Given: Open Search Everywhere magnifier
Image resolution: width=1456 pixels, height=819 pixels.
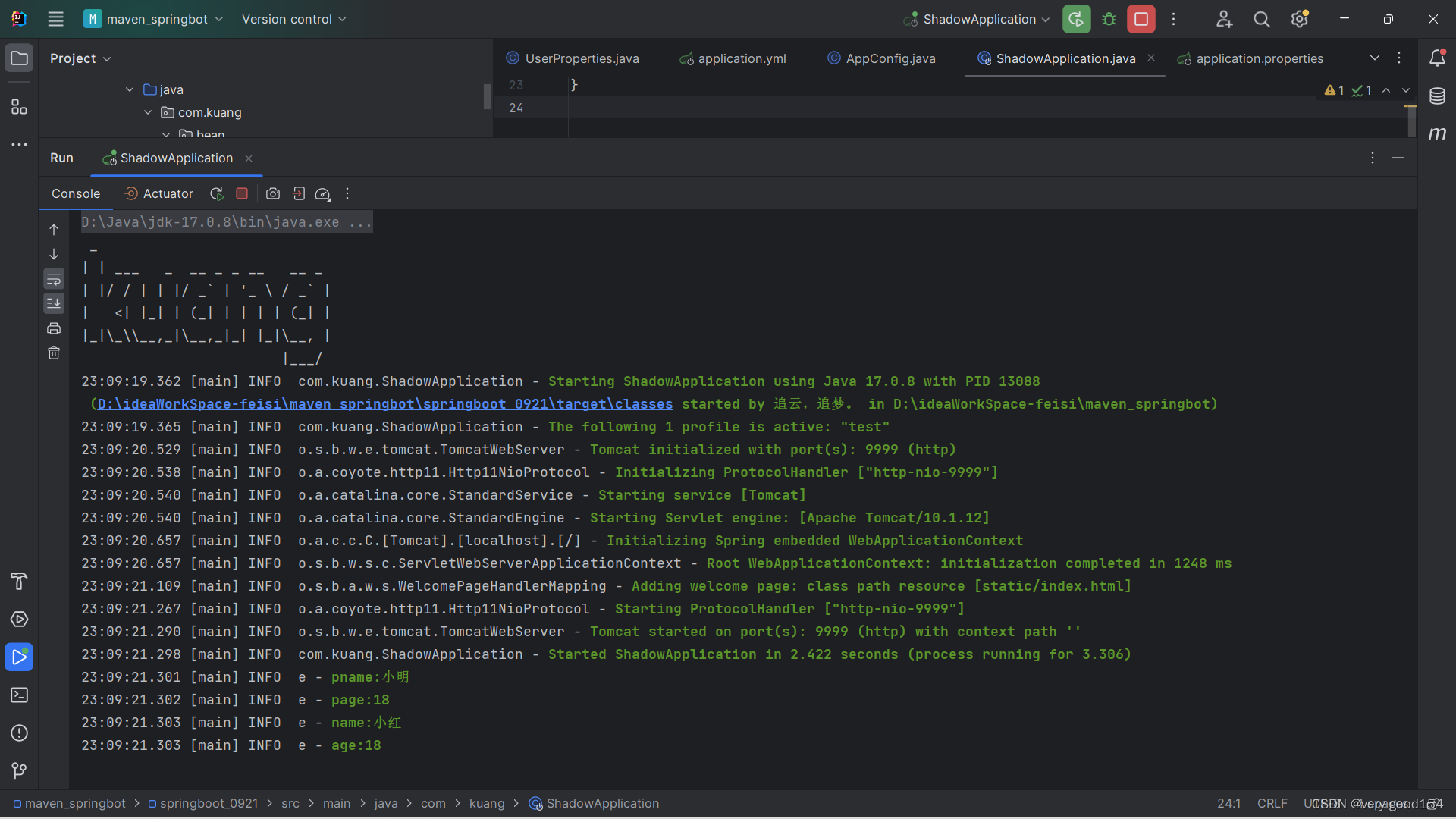Looking at the screenshot, I should click(x=1261, y=19).
